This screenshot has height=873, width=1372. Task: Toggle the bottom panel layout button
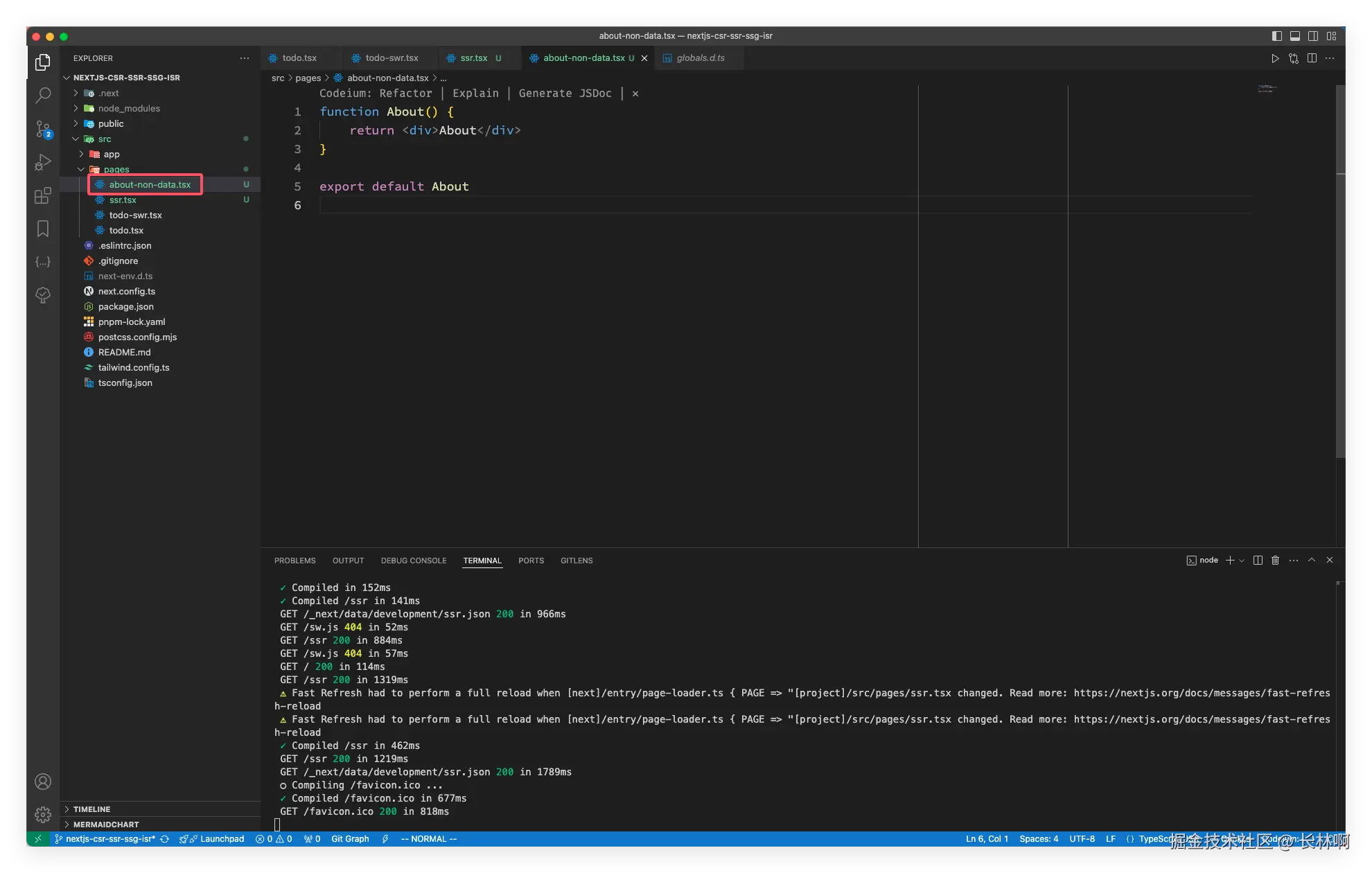coord(1294,36)
